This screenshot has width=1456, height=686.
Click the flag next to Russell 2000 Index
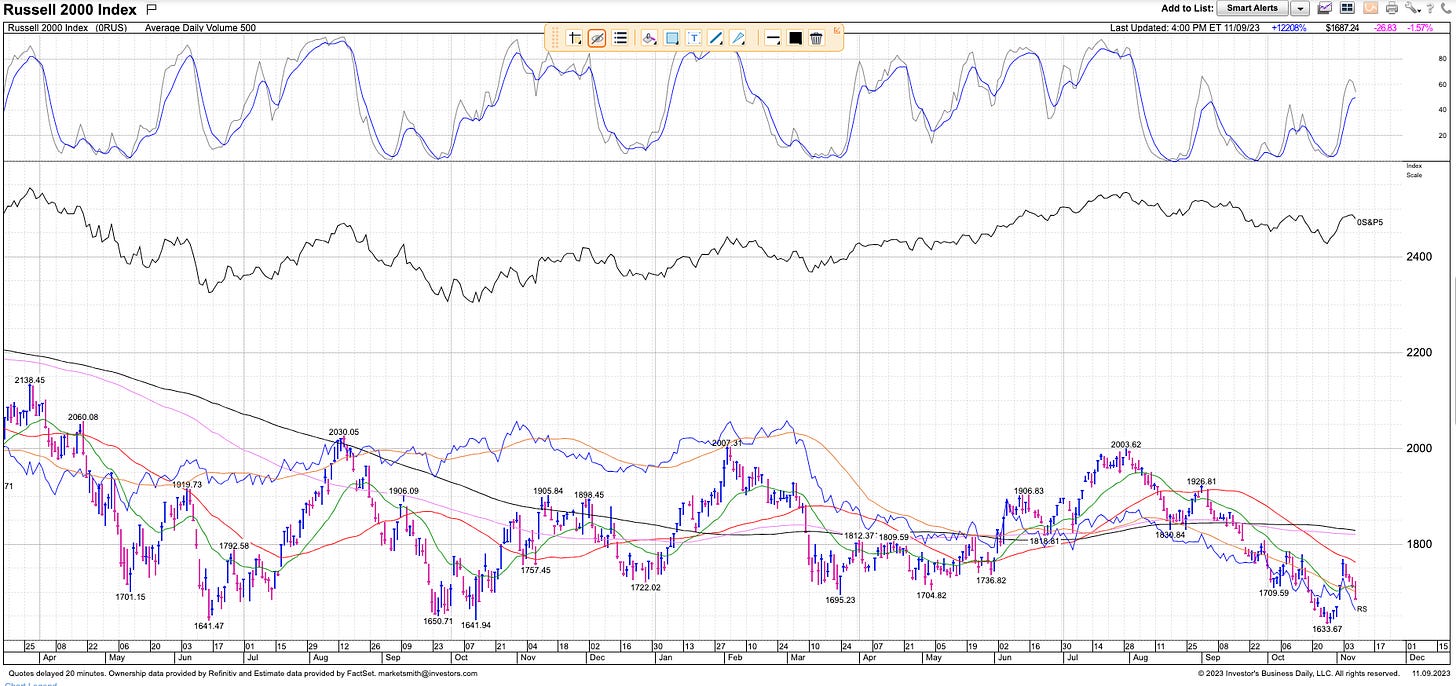pyautogui.click(x=152, y=9)
